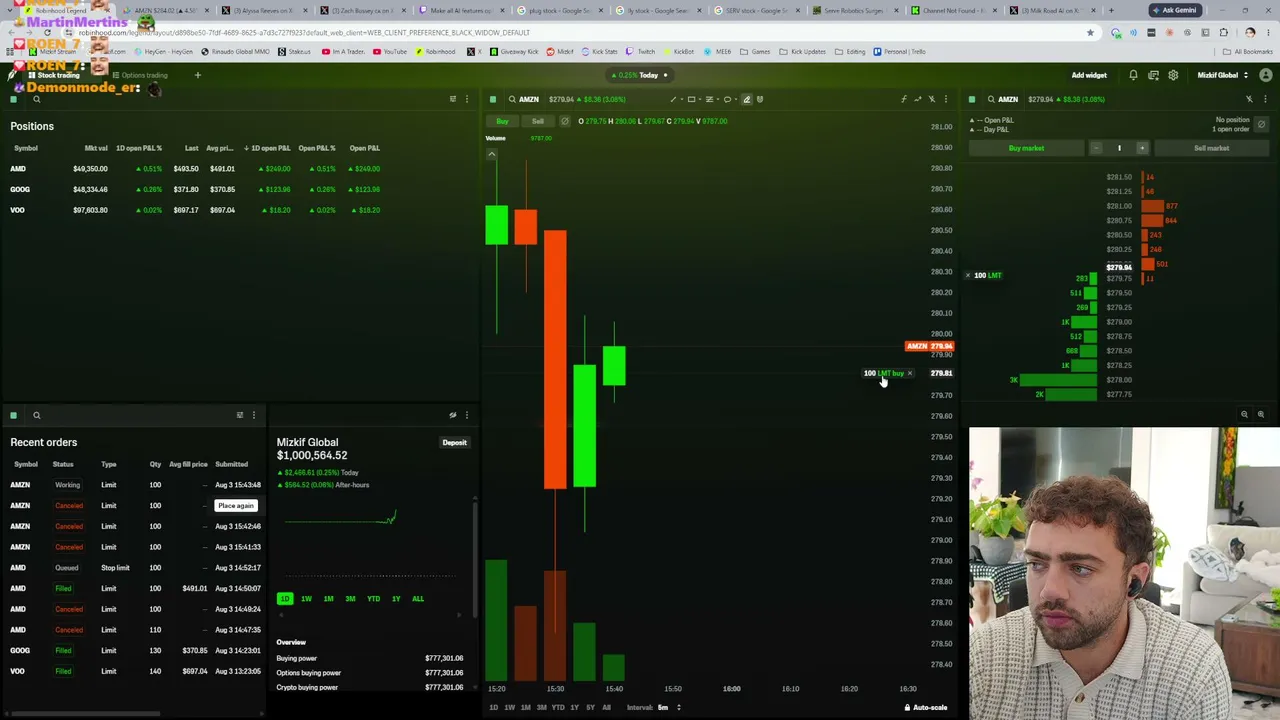The height and width of the screenshot is (720, 1280).
Task: Click the Ask Gemini browser button
Action: point(1175,10)
